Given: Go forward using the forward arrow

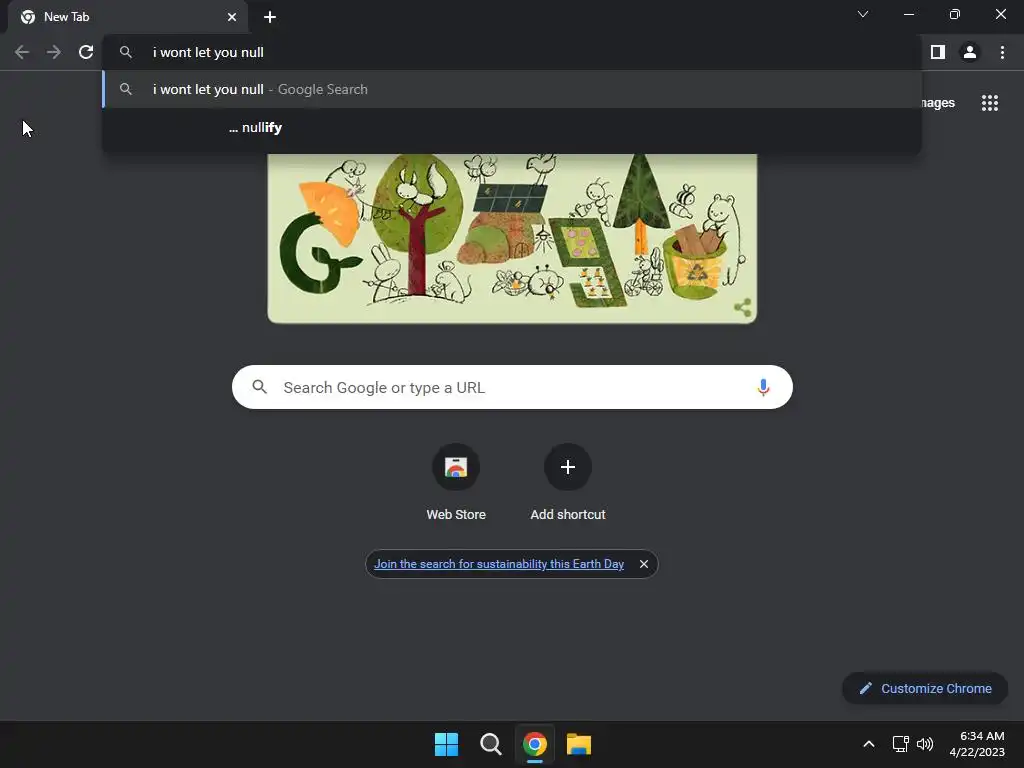Looking at the screenshot, I should tap(54, 52).
